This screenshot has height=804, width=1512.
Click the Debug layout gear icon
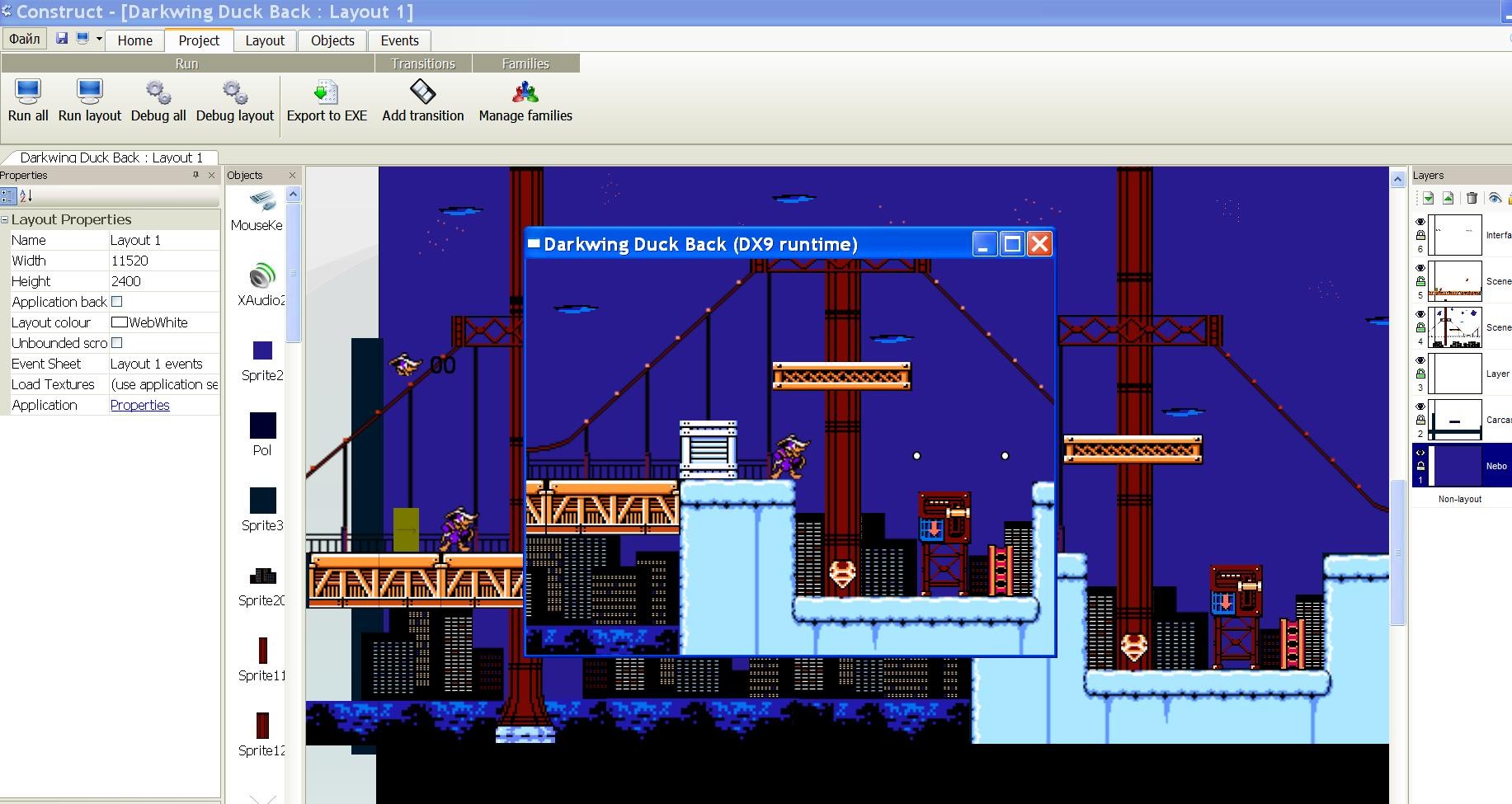tap(235, 92)
